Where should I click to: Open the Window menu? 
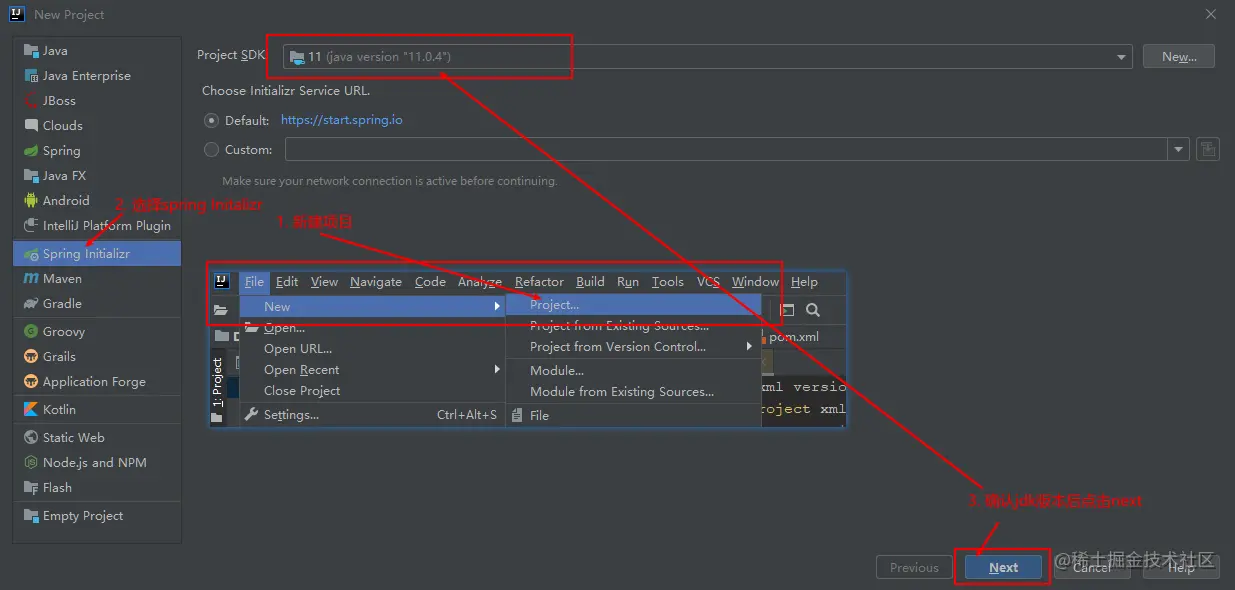tap(755, 282)
